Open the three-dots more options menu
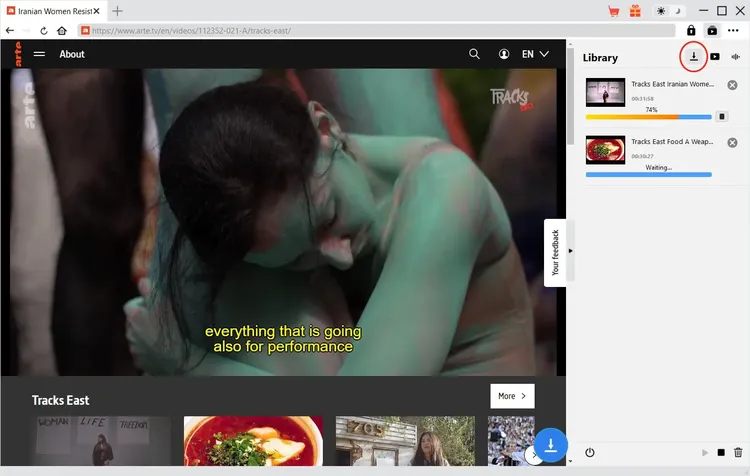Image resolution: width=750 pixels, height=476 pixels. coord(733,31)
